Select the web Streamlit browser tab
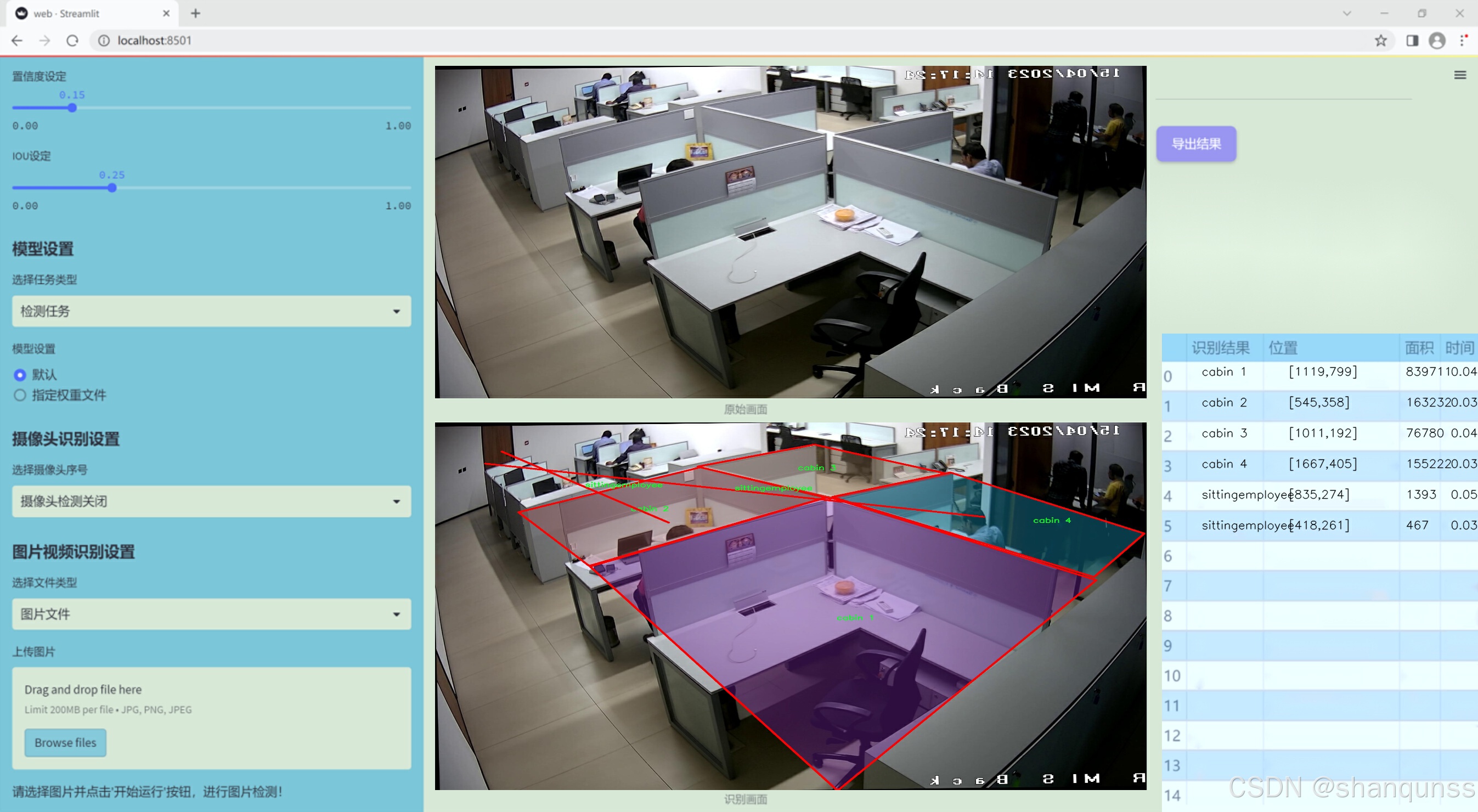The image size is (1478, 812). pos(86,13)
